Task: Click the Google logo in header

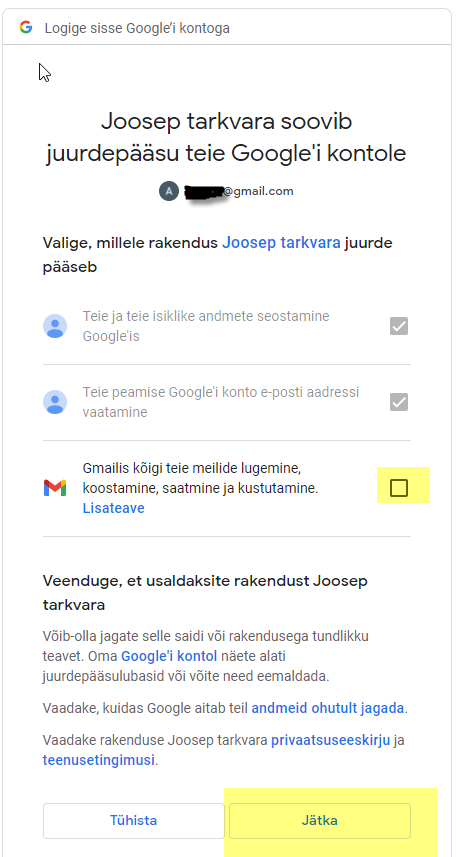Action: (x=26, y=27)
